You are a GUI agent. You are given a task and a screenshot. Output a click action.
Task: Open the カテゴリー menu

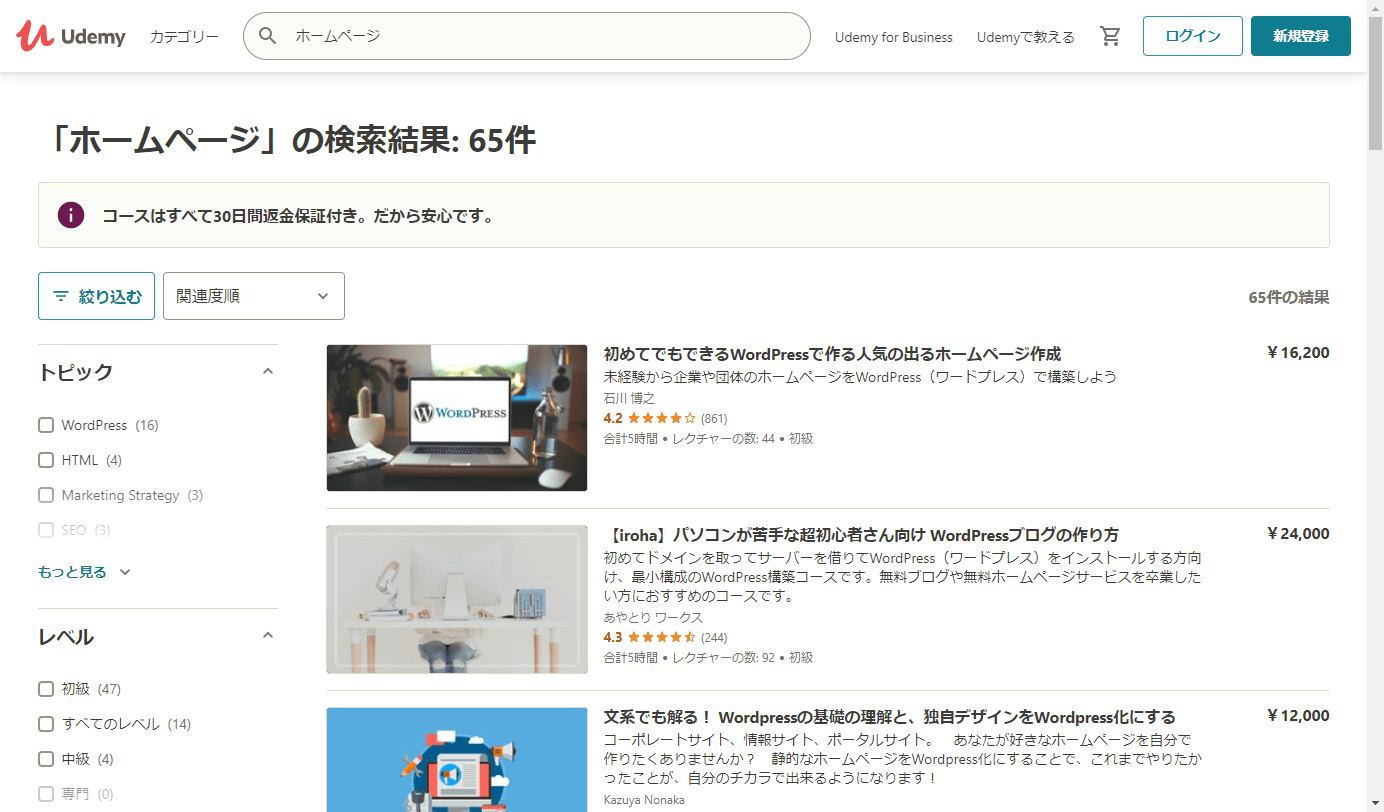click(184, 37)
